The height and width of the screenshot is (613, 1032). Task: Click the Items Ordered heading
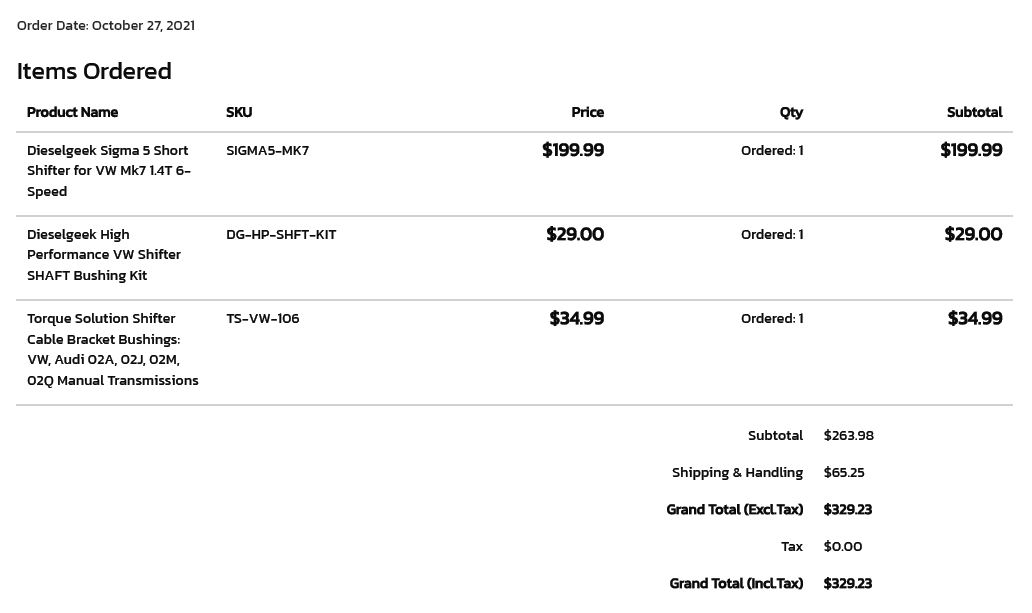[x=94, y=71]
